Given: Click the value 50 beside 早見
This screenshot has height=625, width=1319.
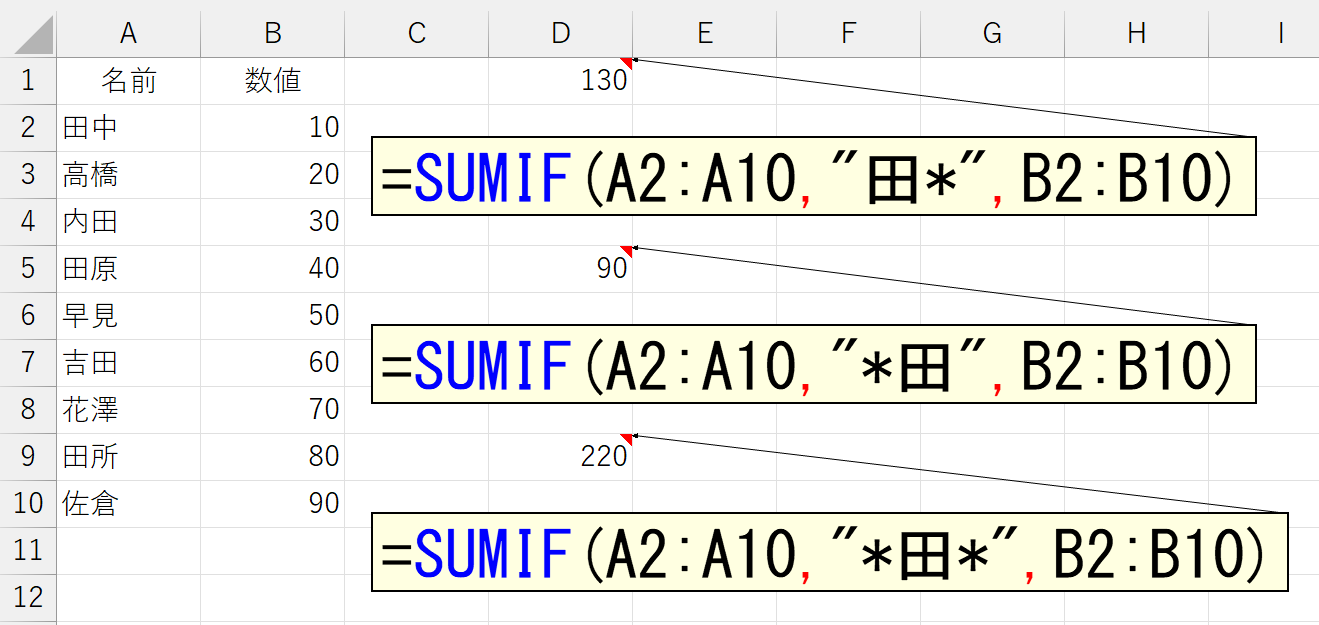Looking at the screenshot, I should pos(272,316).
